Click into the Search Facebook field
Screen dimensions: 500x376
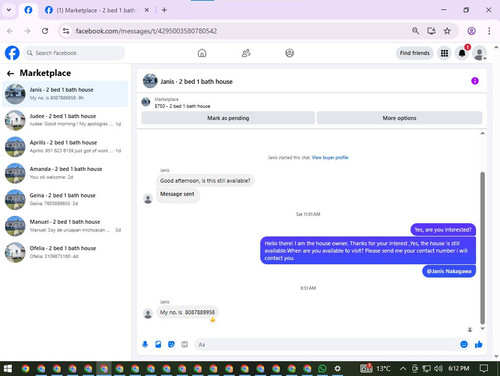pos(74,53)
